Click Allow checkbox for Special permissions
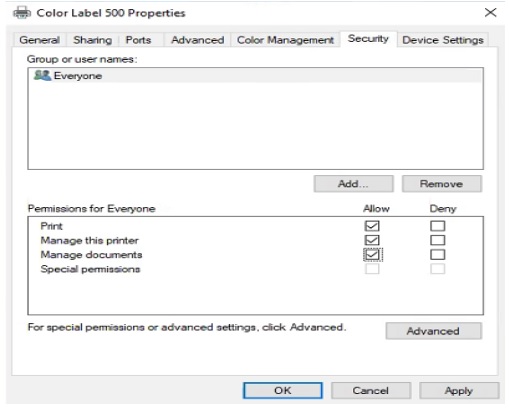Screen dimensions: 509x413 (x=372, y=269)
